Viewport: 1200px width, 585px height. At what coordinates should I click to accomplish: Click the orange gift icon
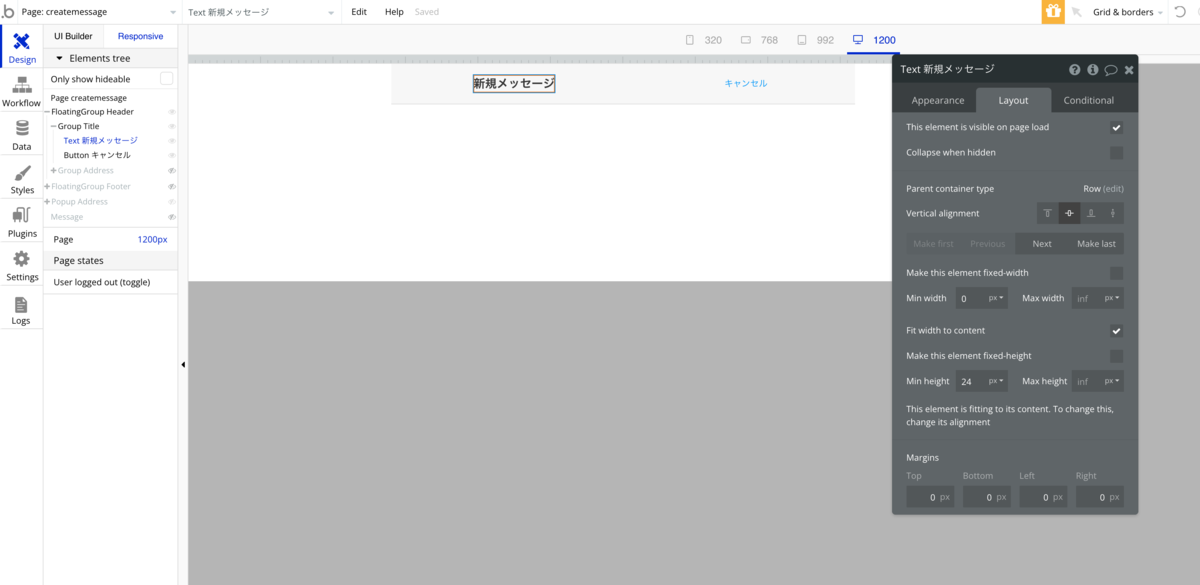[x=1053, y=12]
